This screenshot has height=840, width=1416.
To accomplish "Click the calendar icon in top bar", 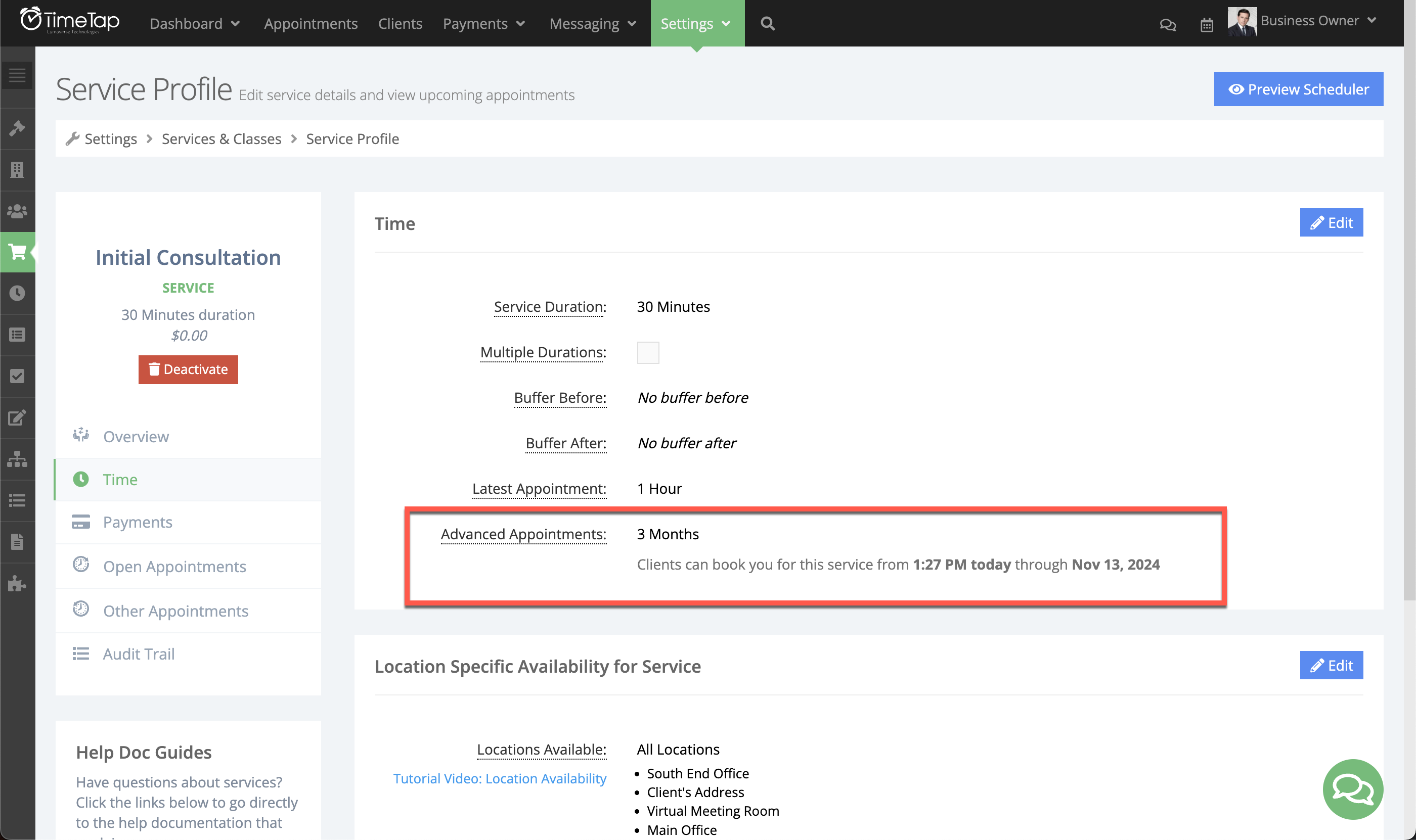I will (x=1207, y=25).
